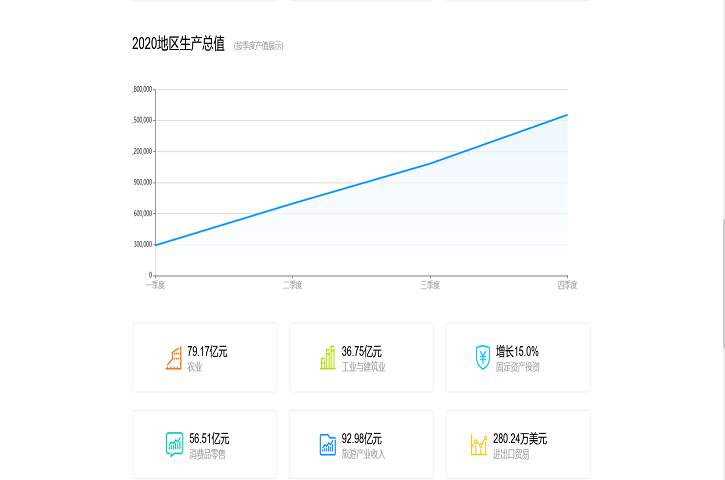Click the 2020地区生产总值 chart title
This screenshot has height=480, width=725.
click(178, 43)
